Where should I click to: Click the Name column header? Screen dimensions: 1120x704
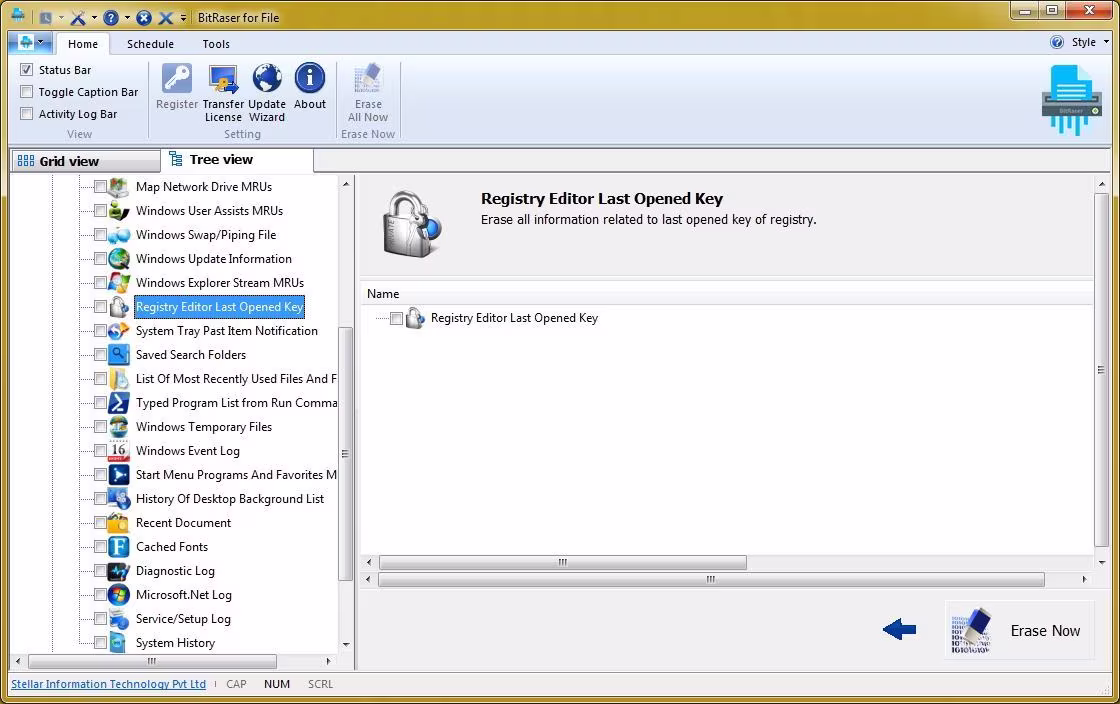click(x=726, y=293)
